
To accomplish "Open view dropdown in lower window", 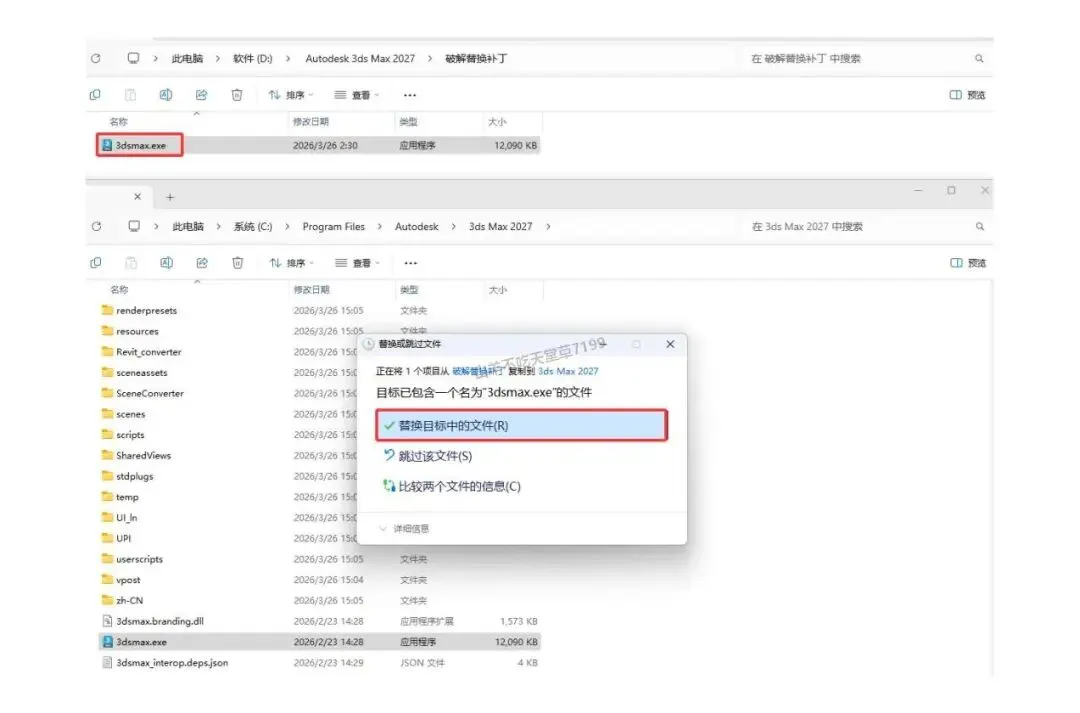I will tap(357, 263).
